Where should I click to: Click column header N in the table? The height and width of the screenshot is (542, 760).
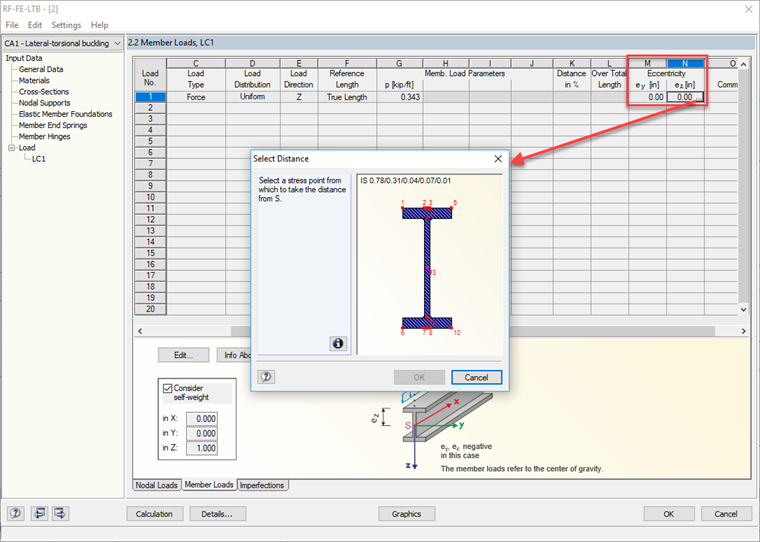685,64
